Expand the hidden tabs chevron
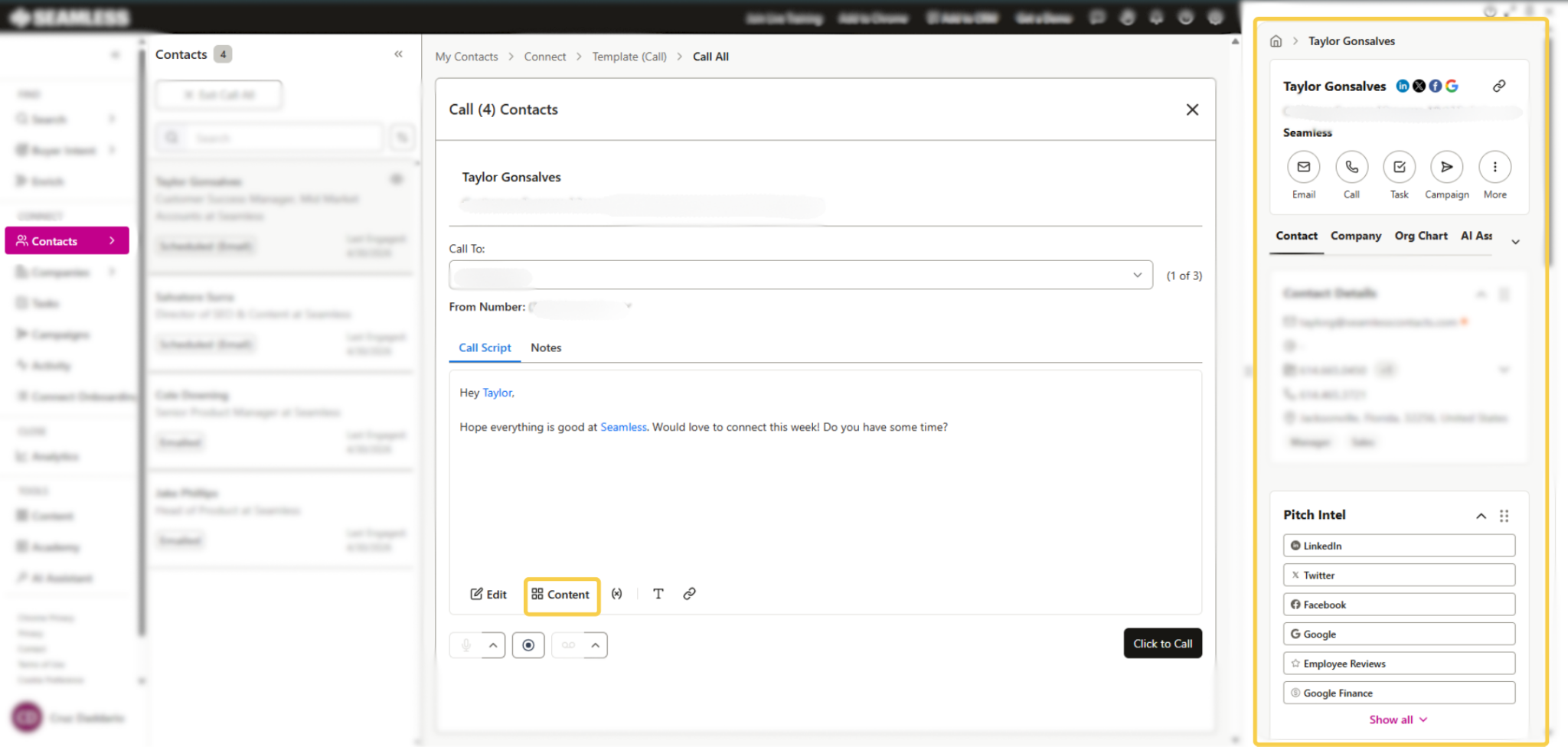 click(x=1515, y=242)
